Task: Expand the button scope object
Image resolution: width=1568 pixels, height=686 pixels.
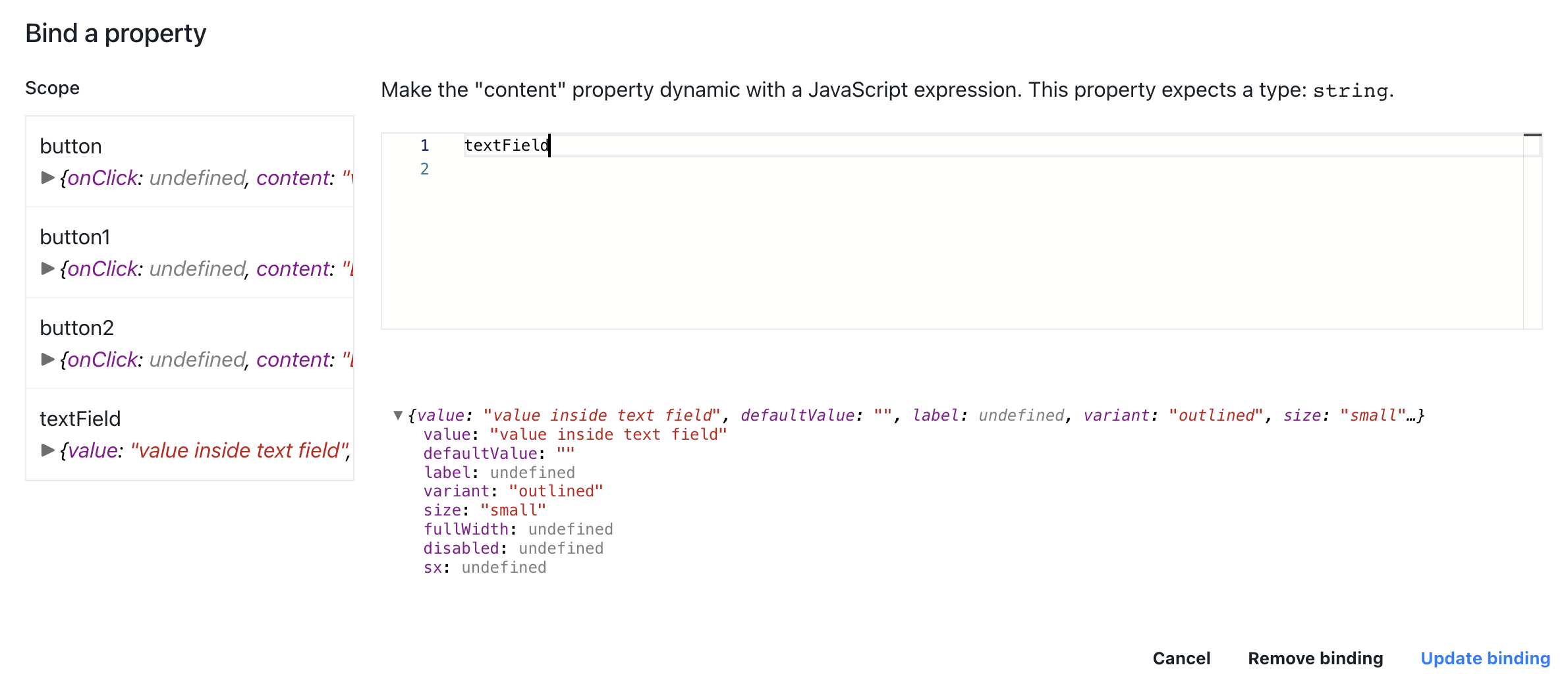Action: pyautogui.click(x=47, y=178)
